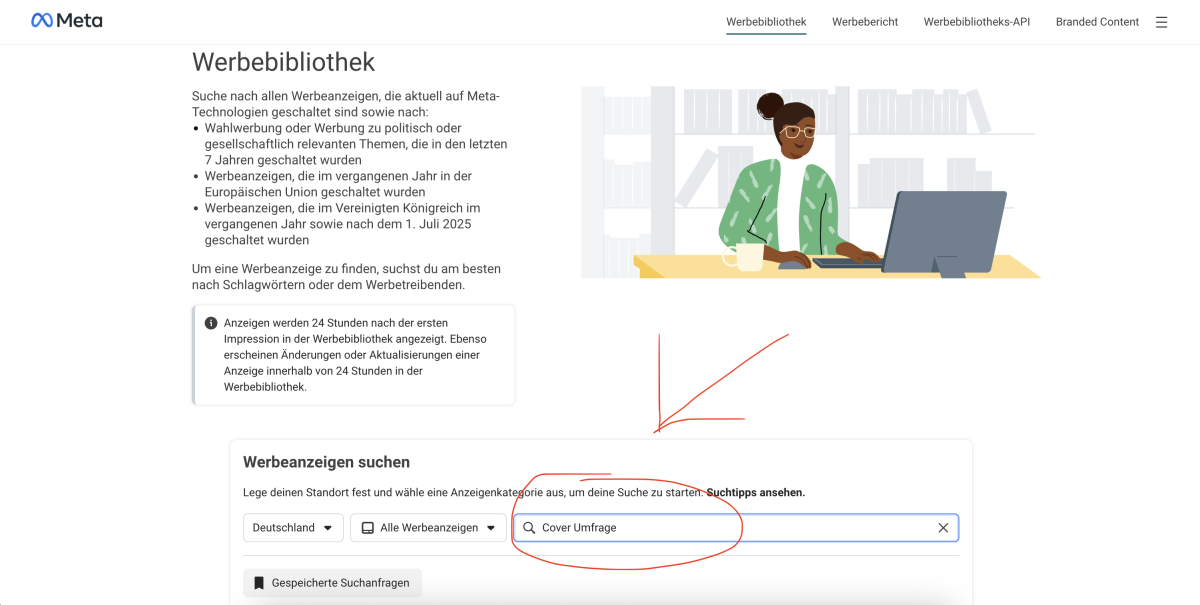Switch to the Werbebibliothek tab

click(766, 22)
